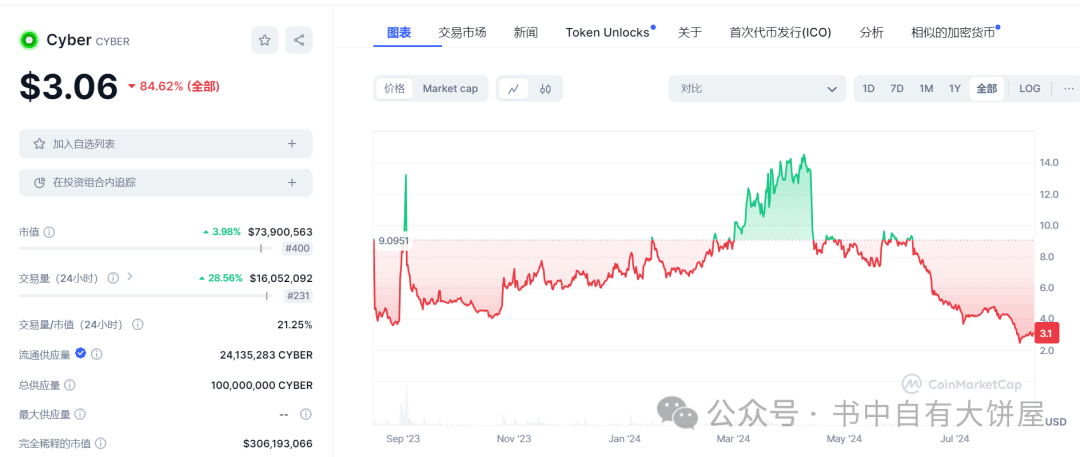Open the info icon after 最大供应量 value
1080x457 pixels.
(x=306, y=414)
